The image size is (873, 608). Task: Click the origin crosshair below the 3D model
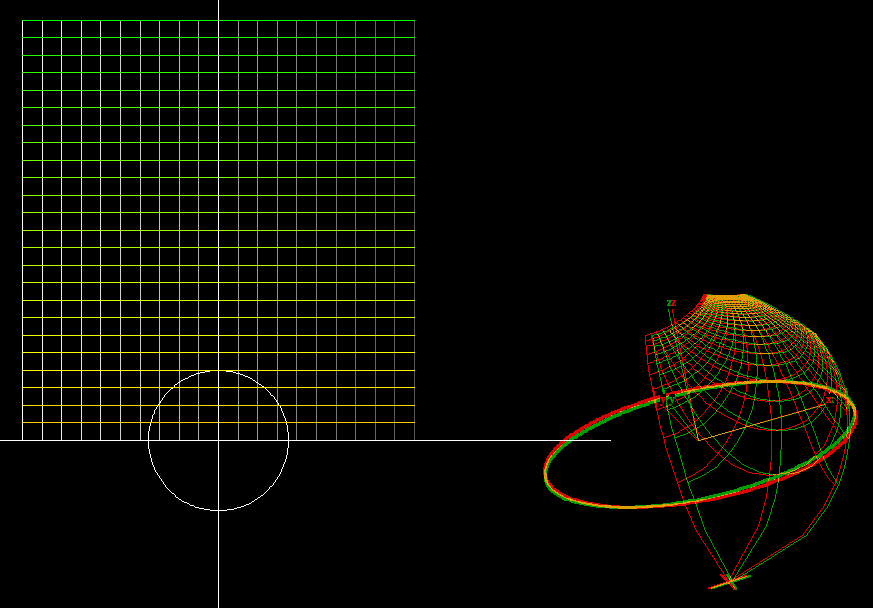click(732, 582)
